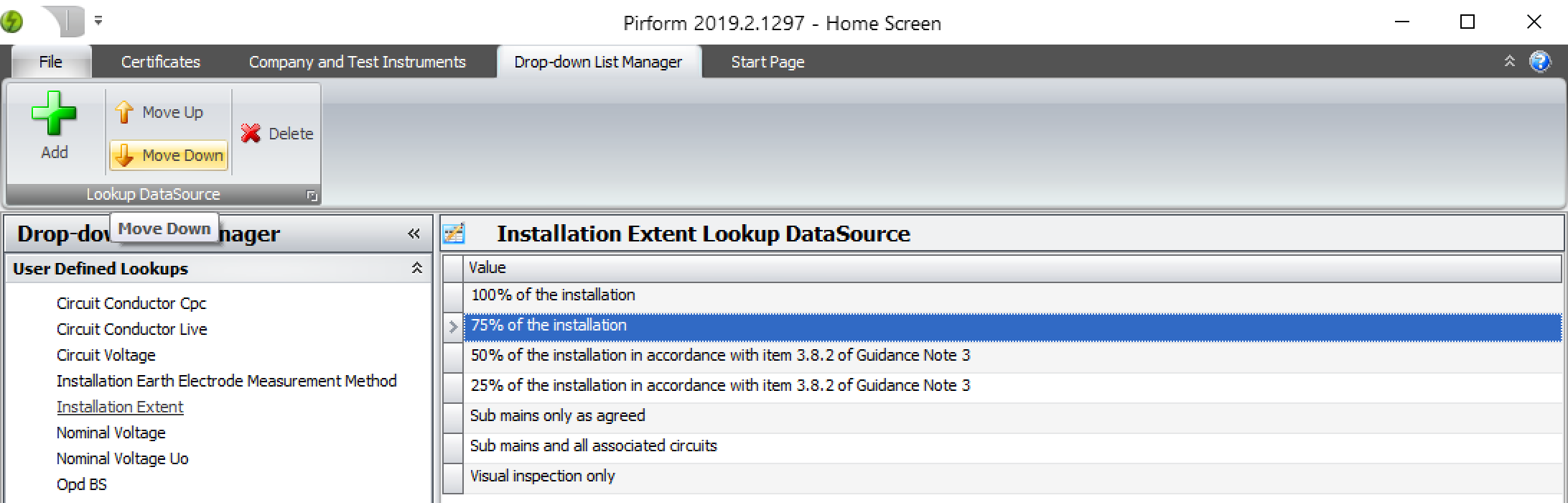Open the Lookup DataSource group dialog launcher
The width and height of the screenshot is (1568, 503).
click(312, 195)
